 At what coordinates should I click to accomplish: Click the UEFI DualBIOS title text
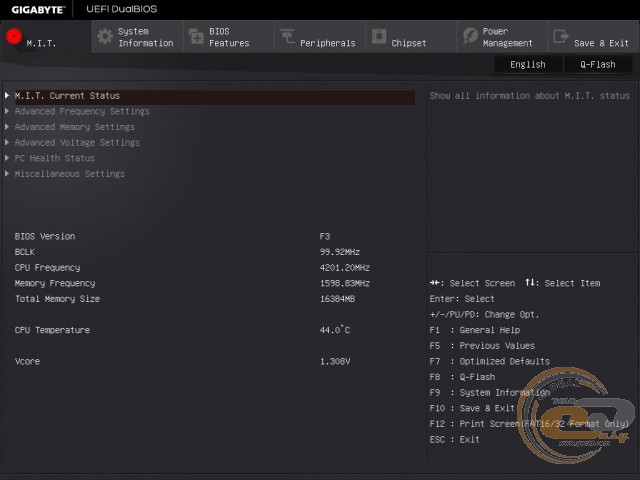pos(122,9)
